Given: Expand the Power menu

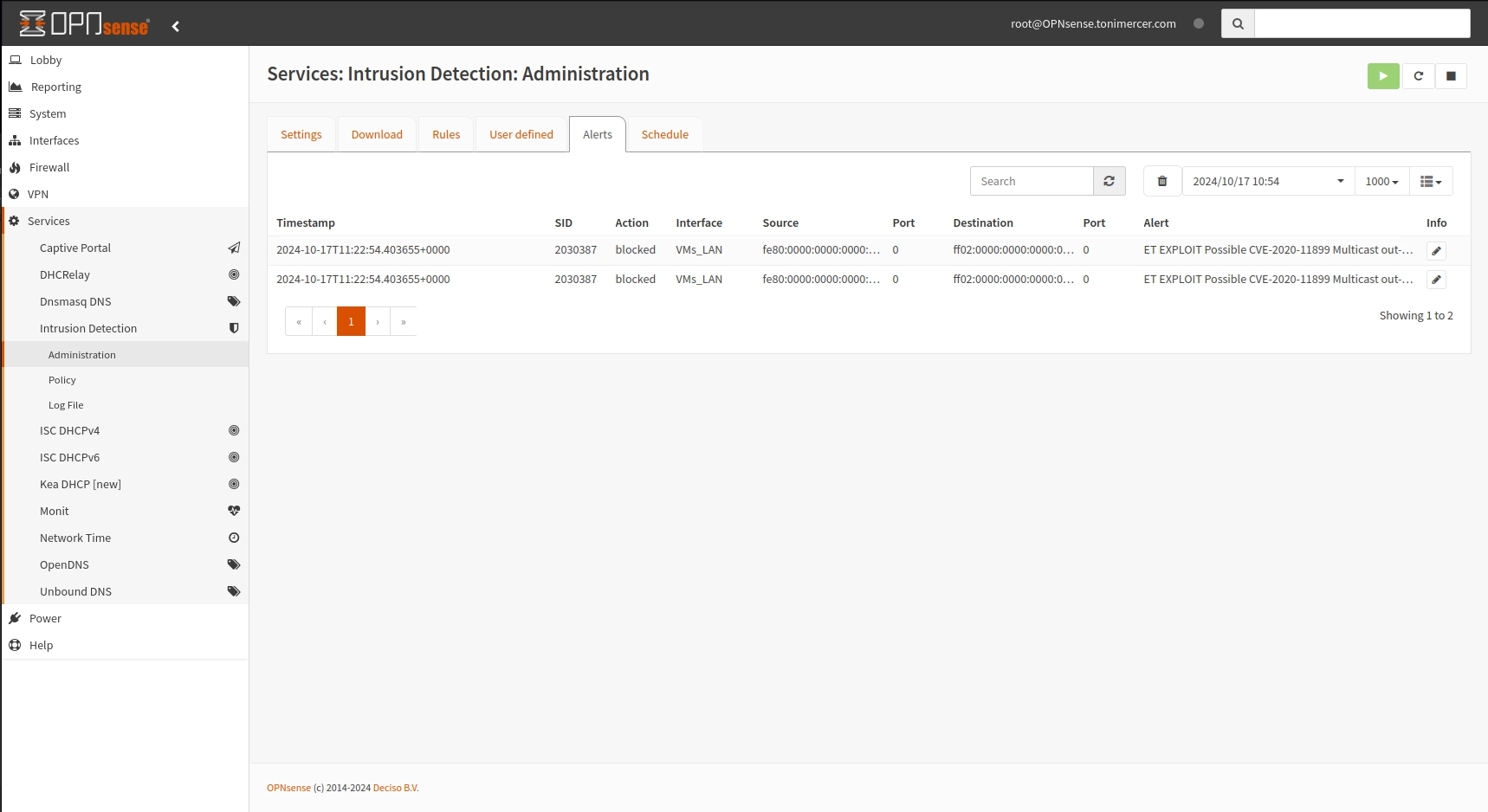Looking at the screenshot, I should 125,618.
